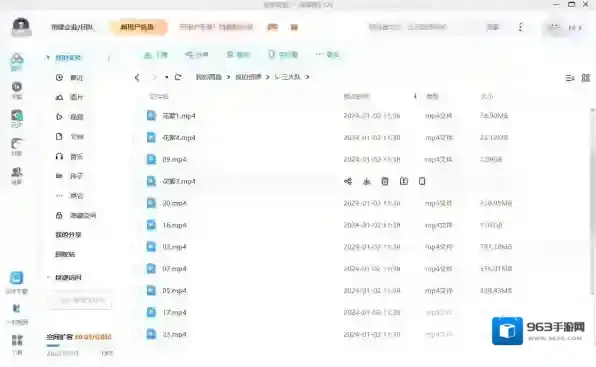Tick the checkbox for 03.mp4

[137, 247]
